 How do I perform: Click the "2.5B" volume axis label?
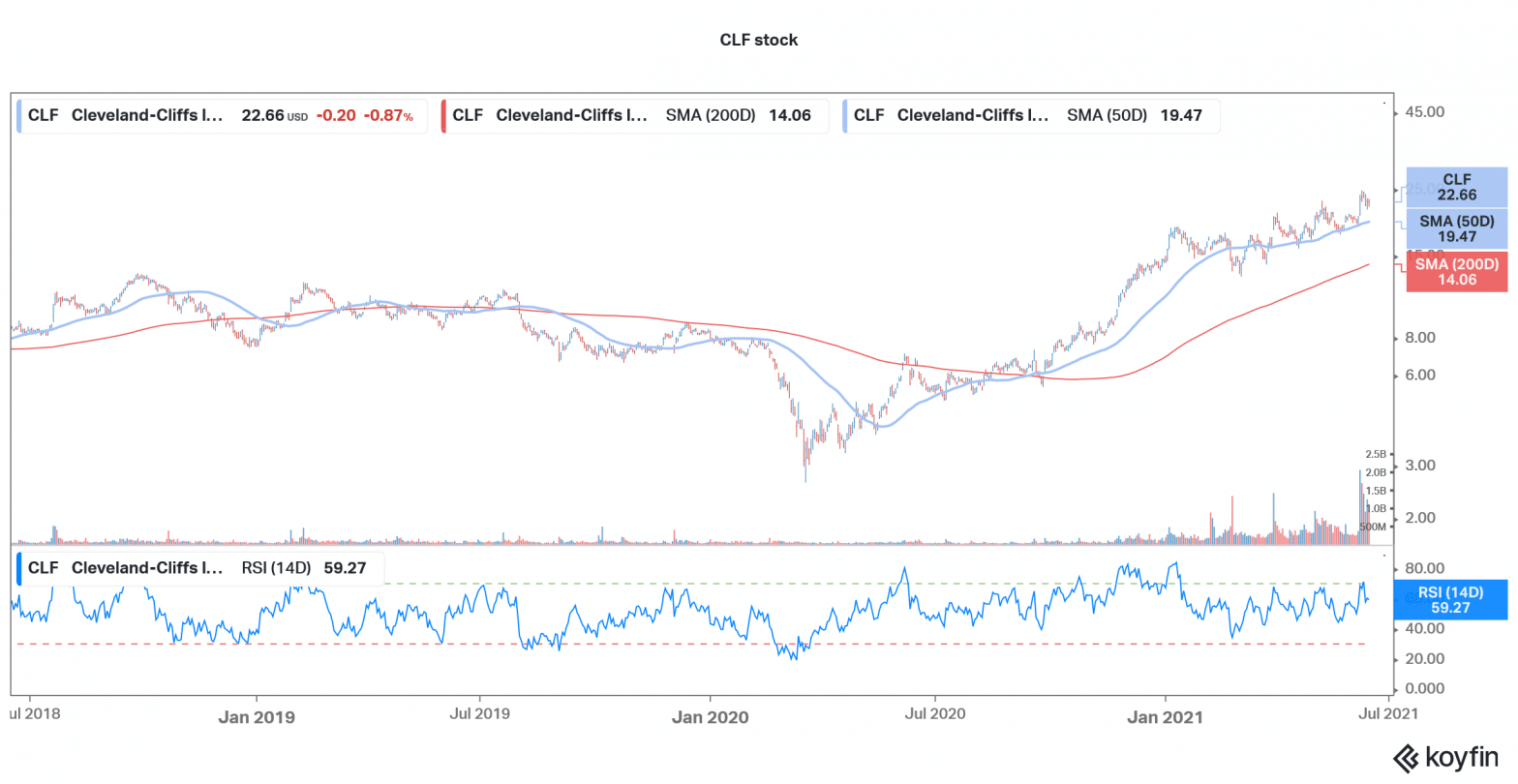(x=1376, y=454)
